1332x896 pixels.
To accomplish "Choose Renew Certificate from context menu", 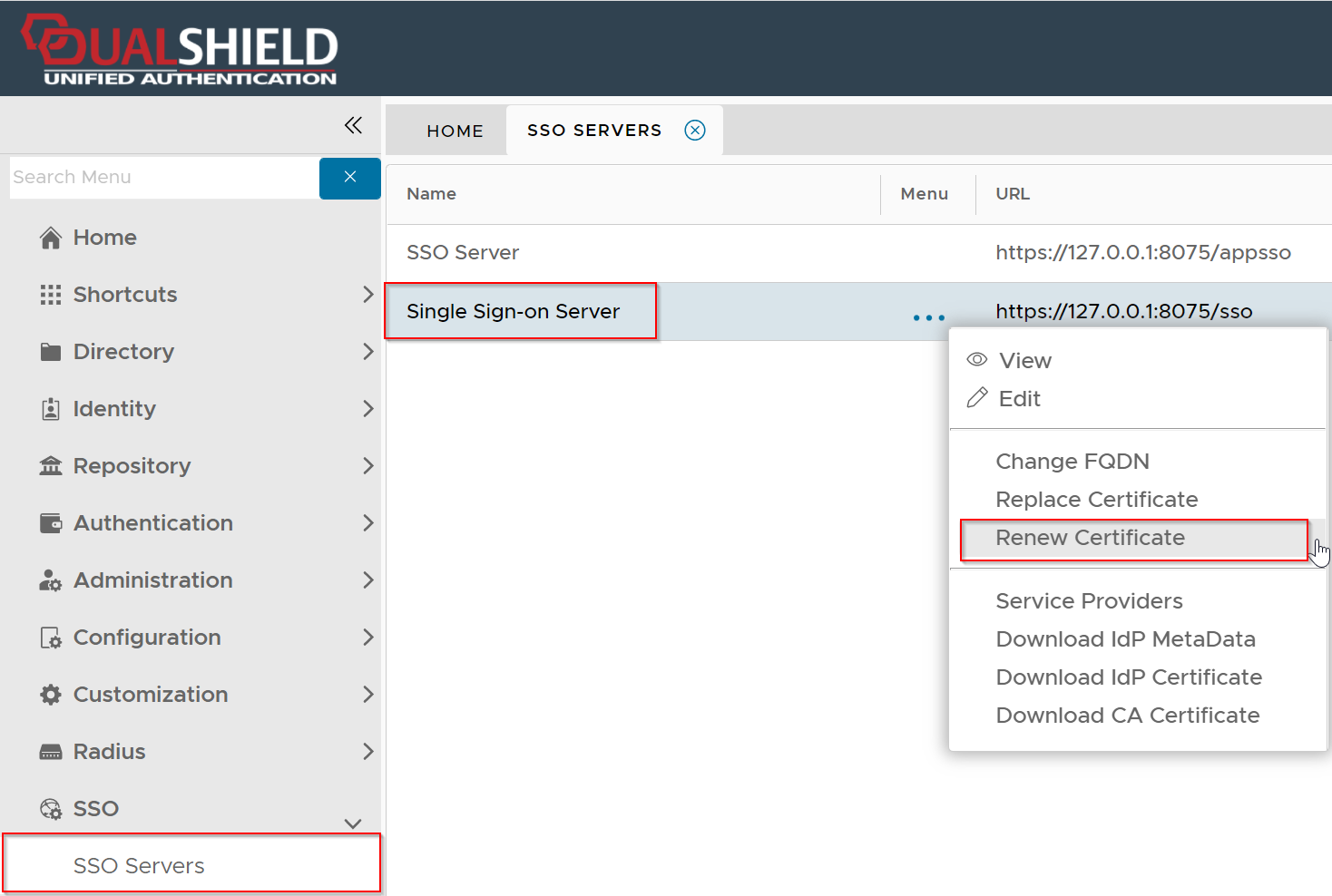I will [1090, 538].
